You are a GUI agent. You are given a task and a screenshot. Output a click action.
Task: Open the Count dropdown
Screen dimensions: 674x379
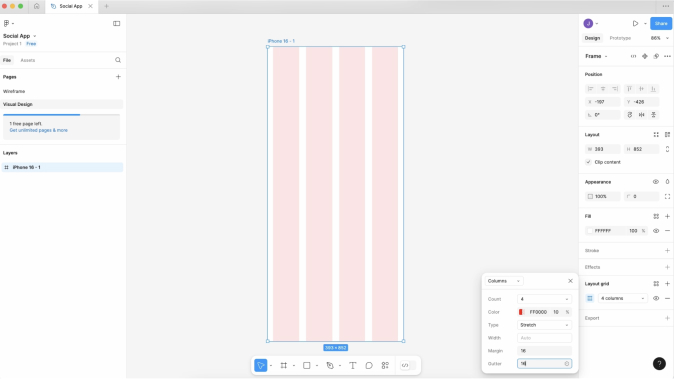544,299
